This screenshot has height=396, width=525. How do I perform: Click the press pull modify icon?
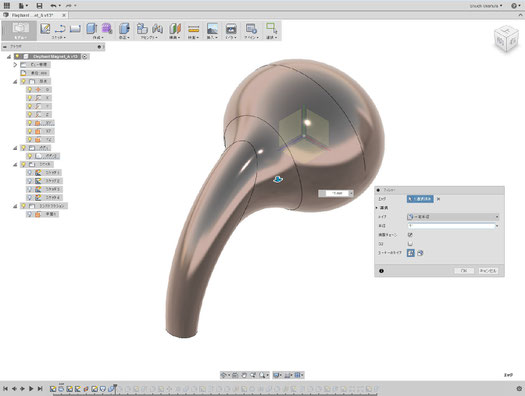point(124,28)
